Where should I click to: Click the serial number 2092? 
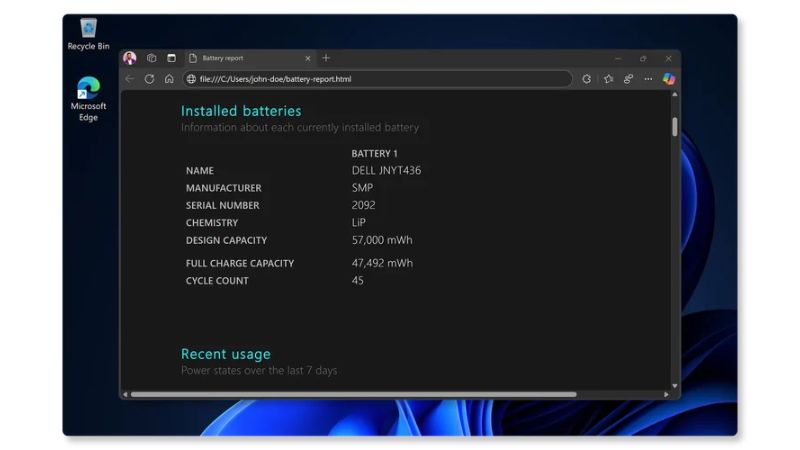point(363,205)
